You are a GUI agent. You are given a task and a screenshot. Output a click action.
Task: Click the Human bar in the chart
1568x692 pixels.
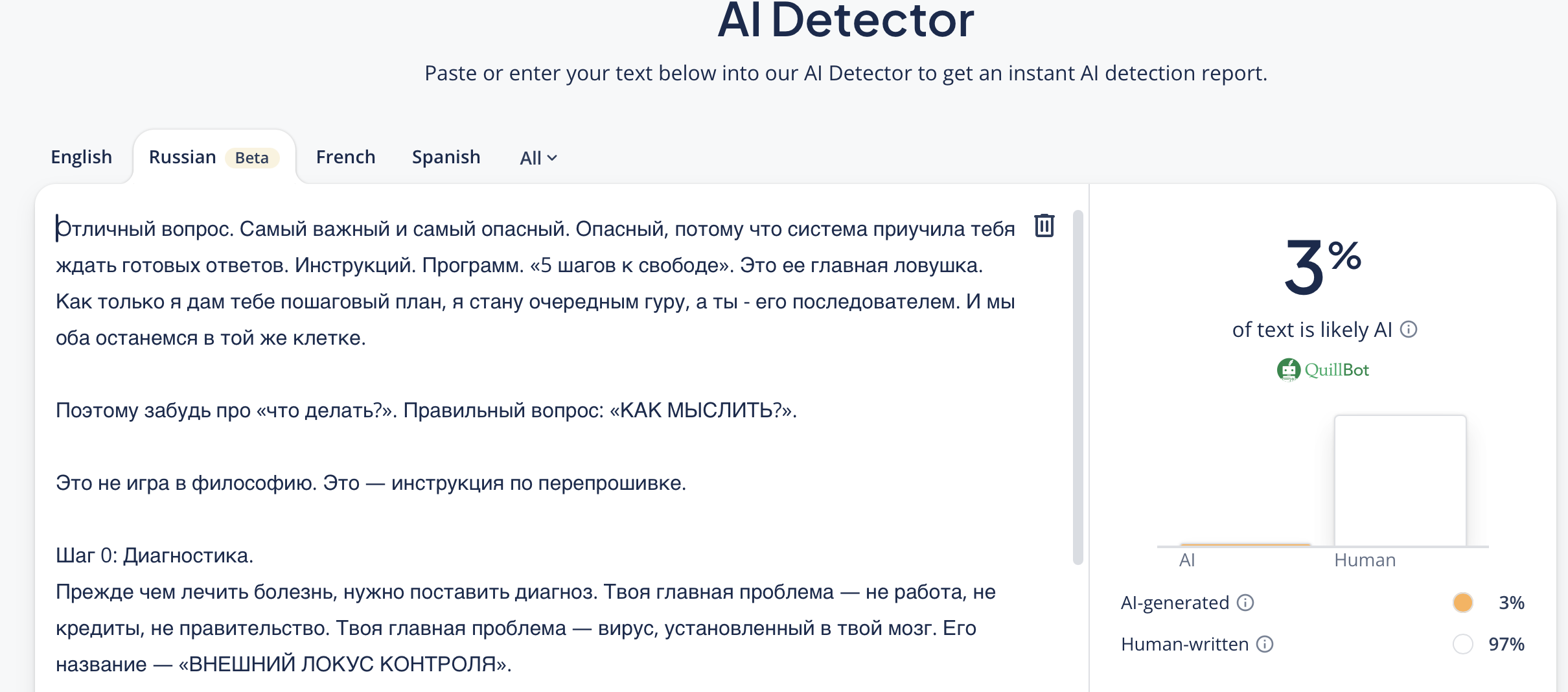[1400, 481]
